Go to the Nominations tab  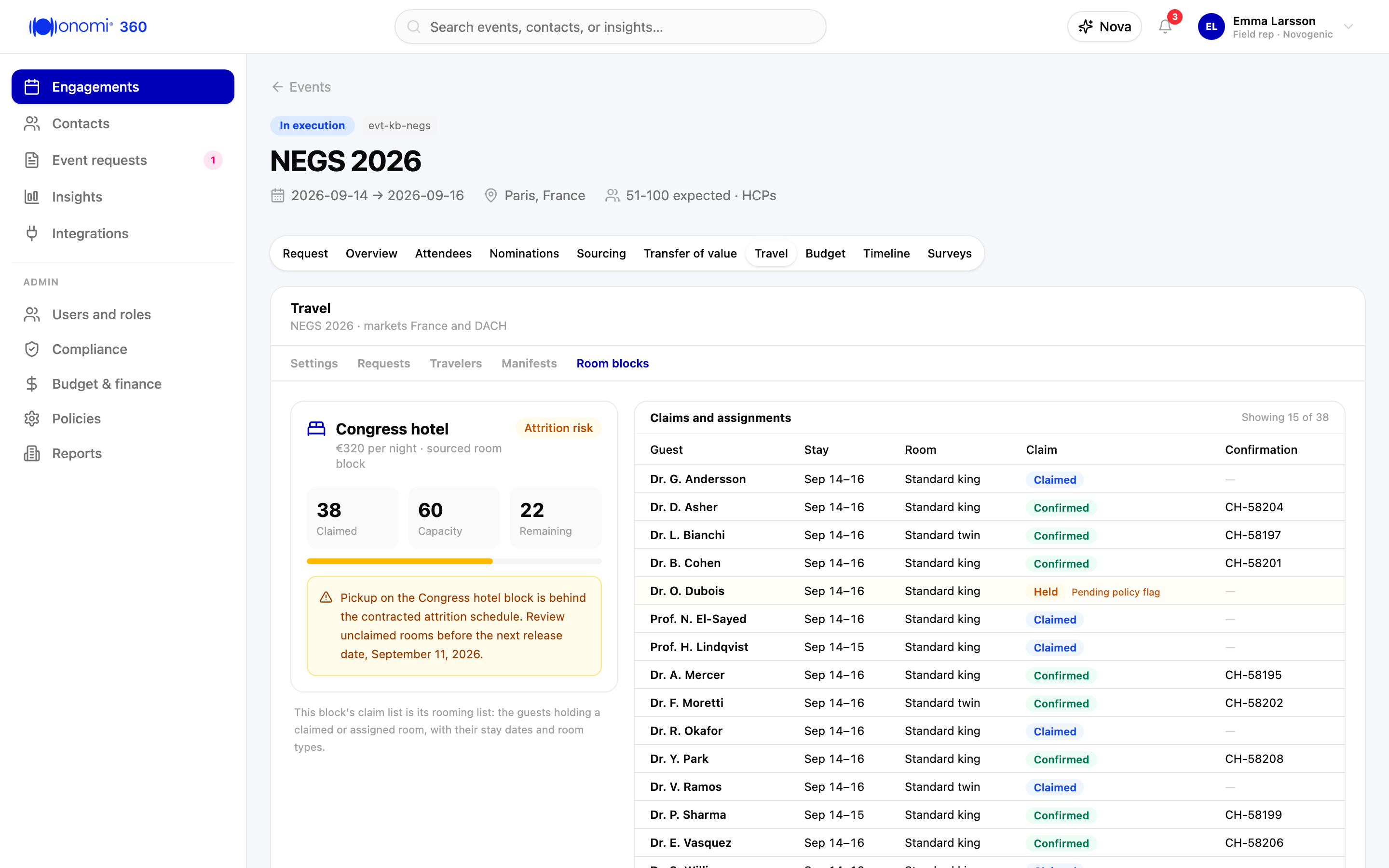524,253
